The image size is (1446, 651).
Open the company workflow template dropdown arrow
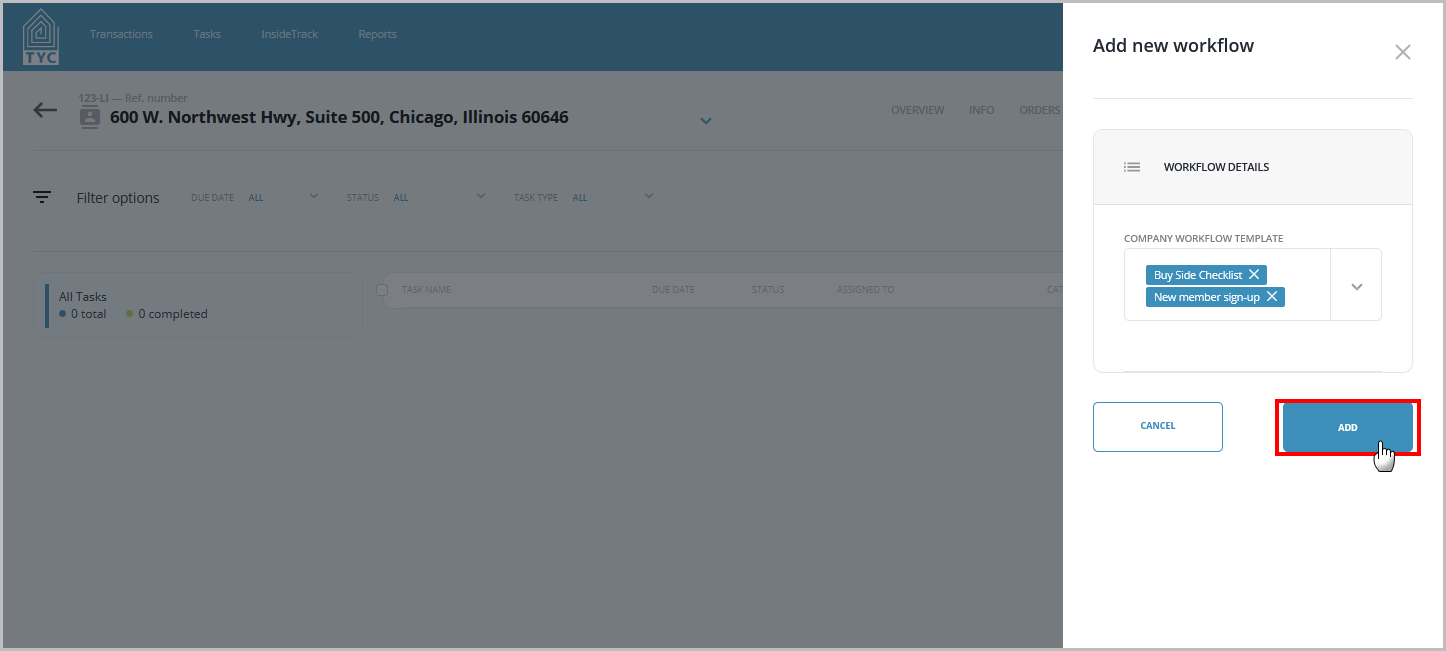pyautogui.click(x=1357, y=286)
